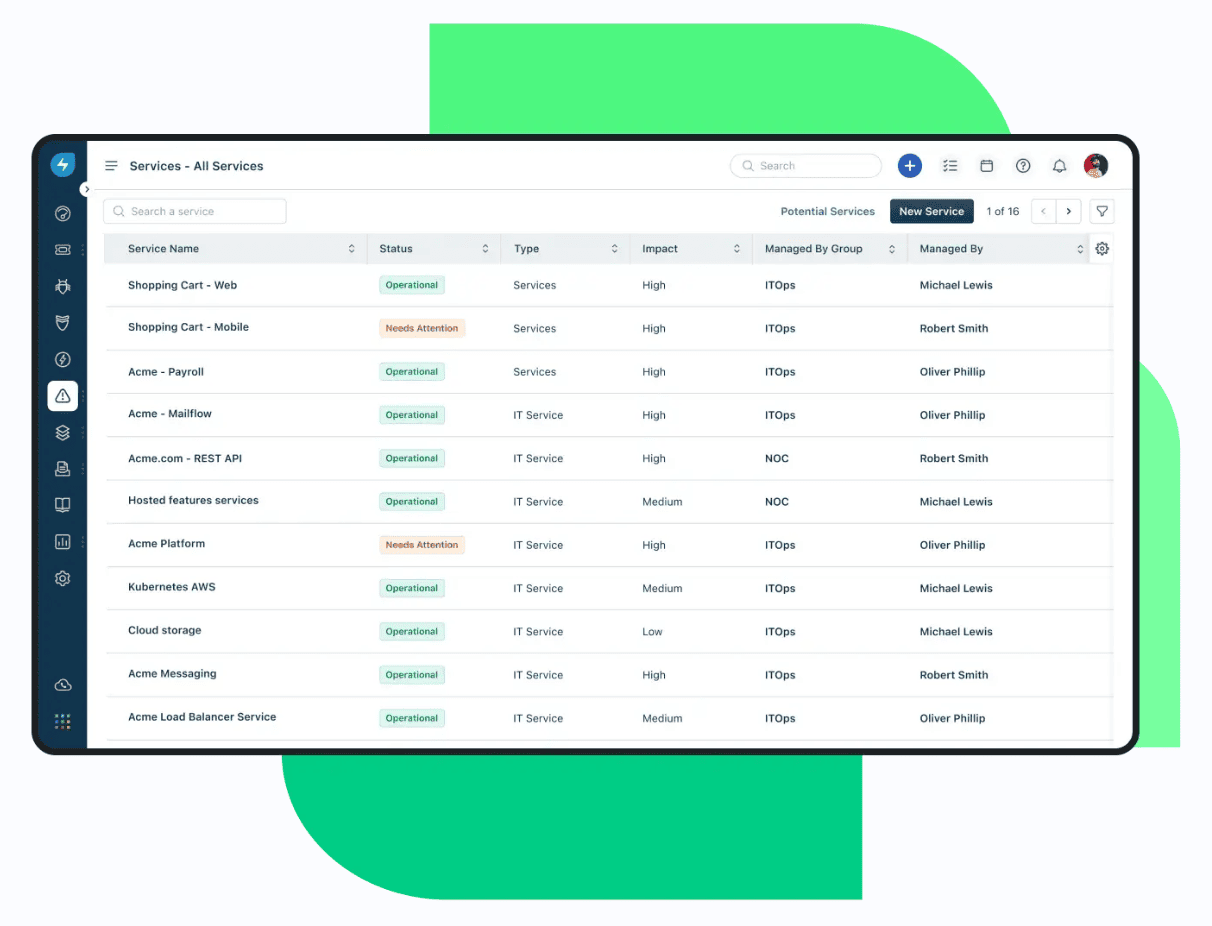Sort by the Type column arrows
This screenshot has width=1212, height=926.
(x=614, y=249)
